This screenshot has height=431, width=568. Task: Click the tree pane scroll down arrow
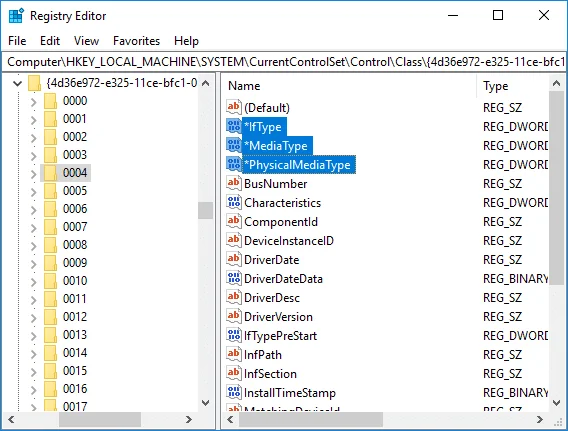[x=205, y=403]
